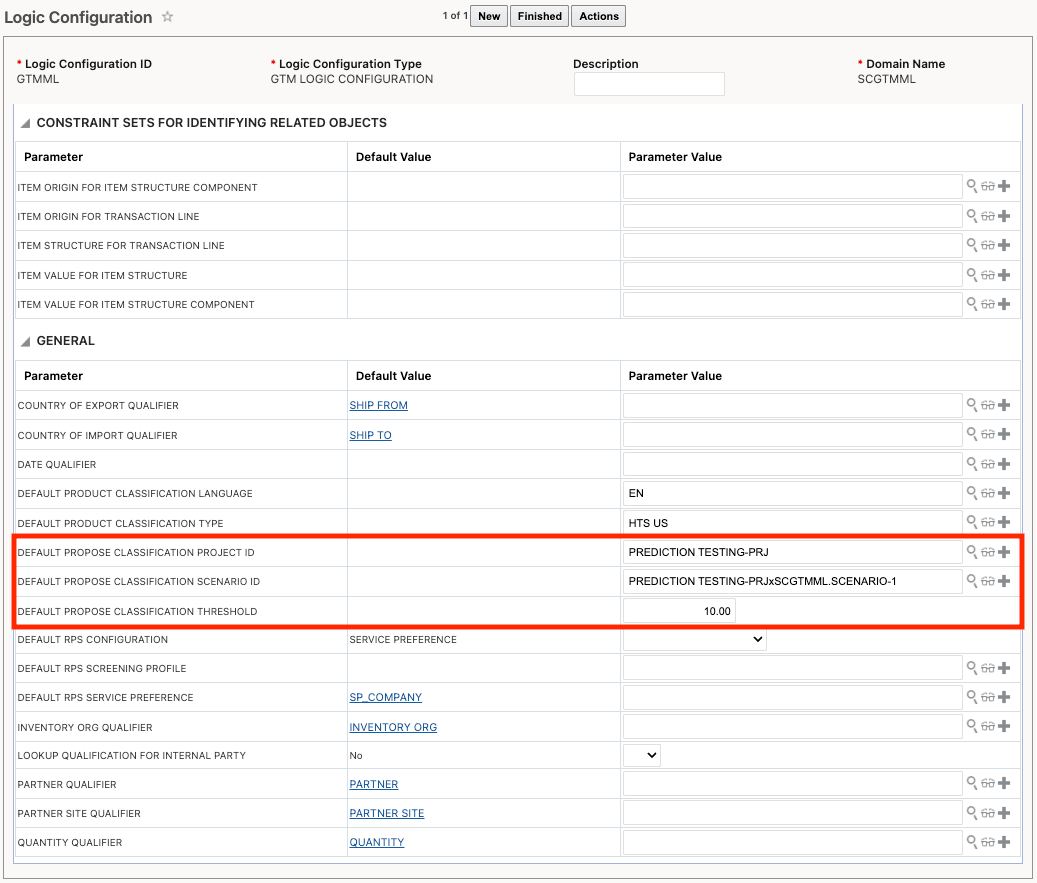Viewport: 1037px width, 883px height.
Task: Click view glasses icon for DATE QUALIFIER
Action: [x=988, y=464]
